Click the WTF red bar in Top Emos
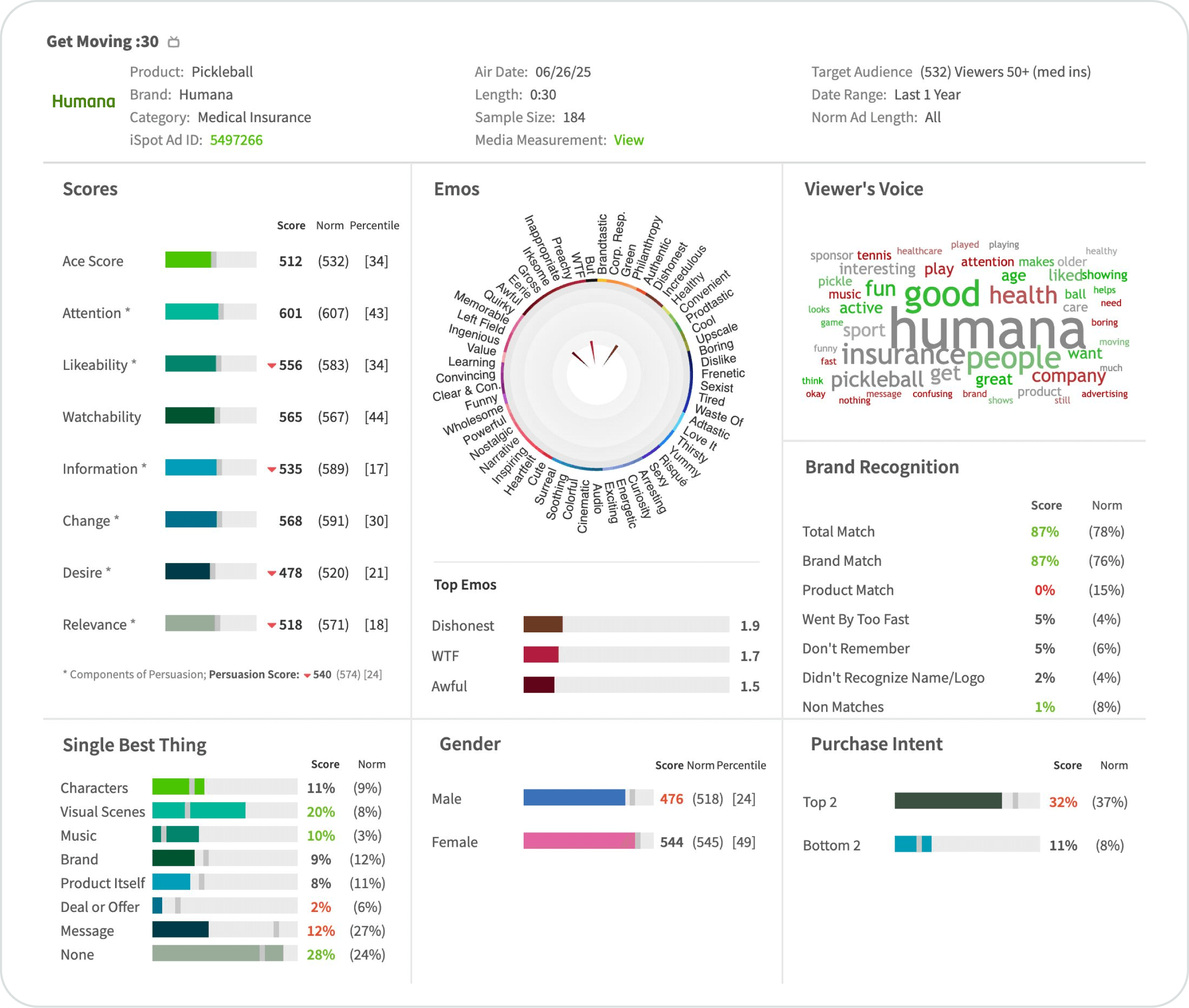The width and height of the screenshot is (1189, 1008). click(541, 655)
